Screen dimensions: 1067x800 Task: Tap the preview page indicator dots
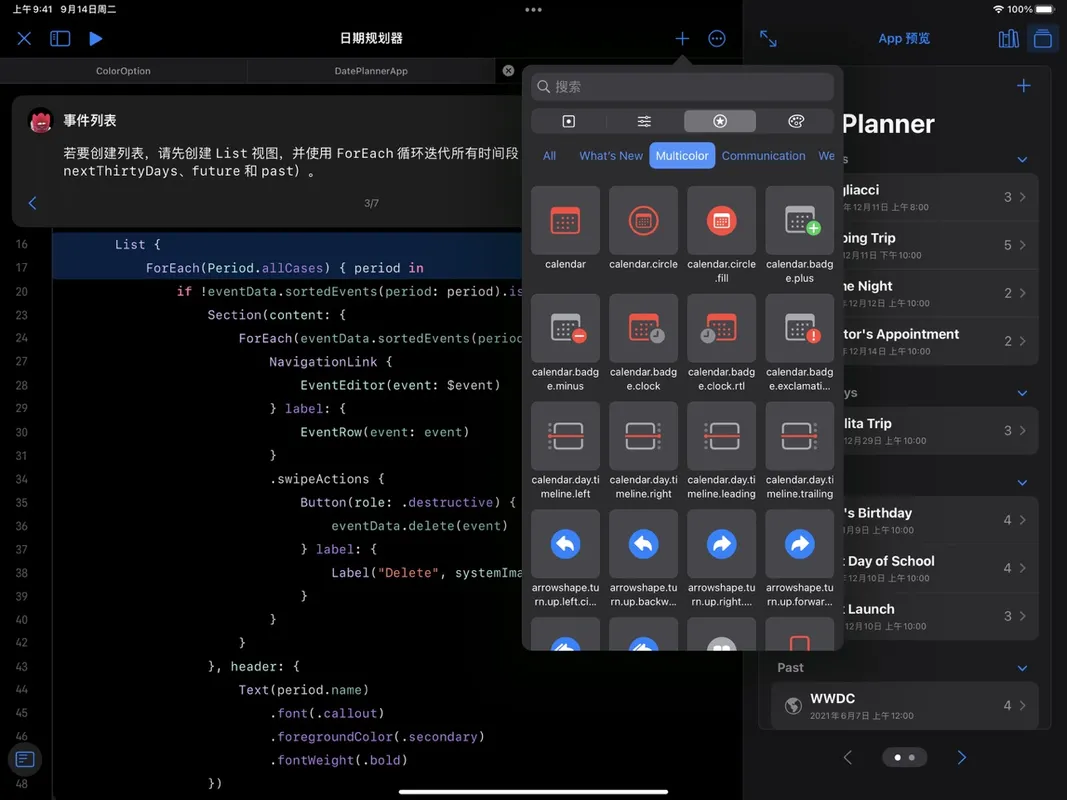pyautogui.click(x=904, y=757)
